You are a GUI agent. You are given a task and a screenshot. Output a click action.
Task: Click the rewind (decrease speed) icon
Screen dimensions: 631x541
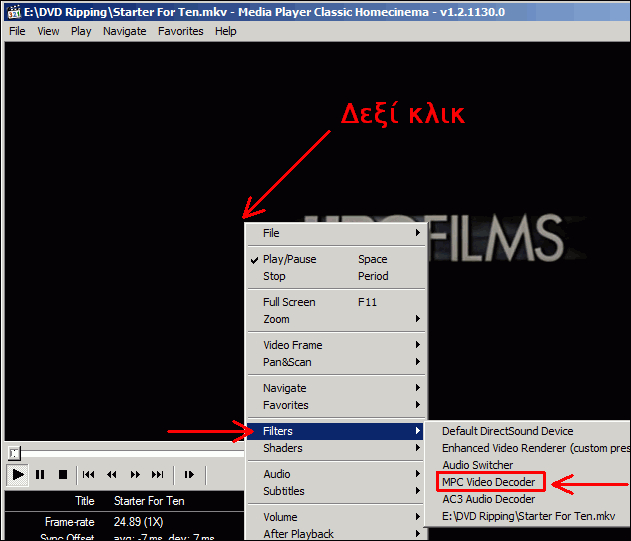112,475
